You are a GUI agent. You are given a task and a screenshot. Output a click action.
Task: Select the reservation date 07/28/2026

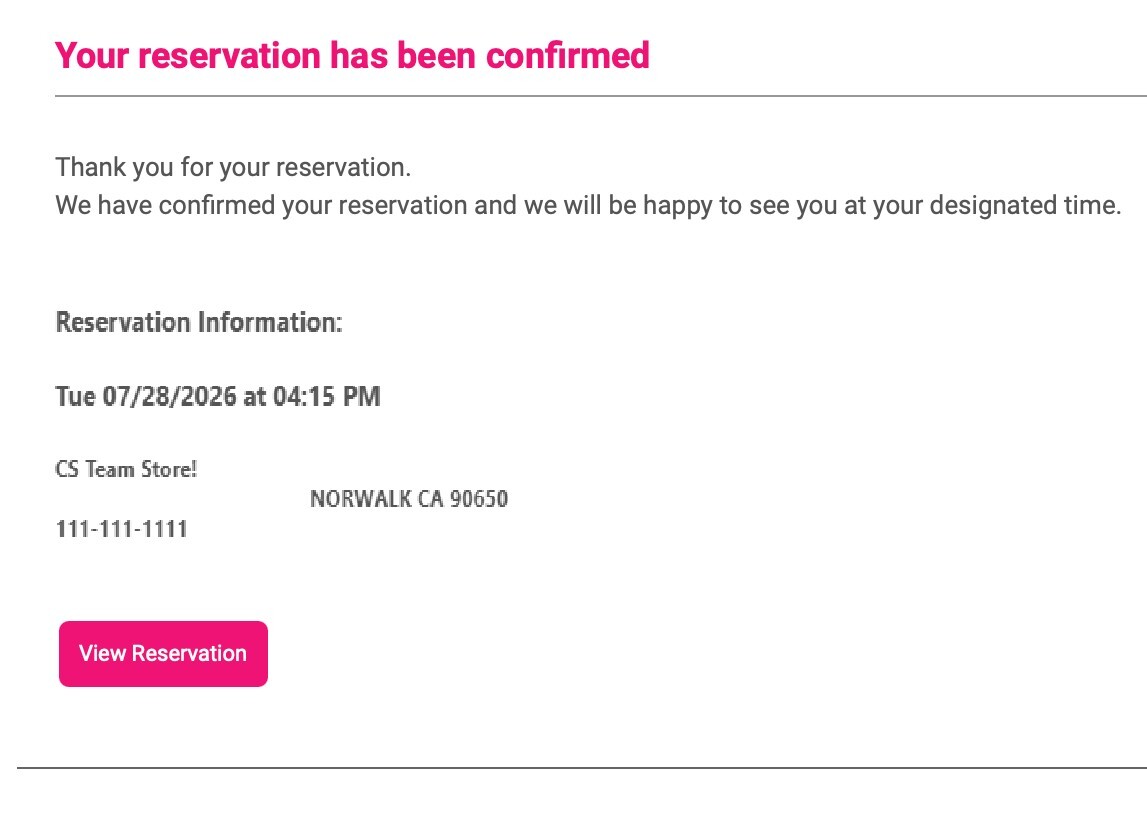coord(169,396)
